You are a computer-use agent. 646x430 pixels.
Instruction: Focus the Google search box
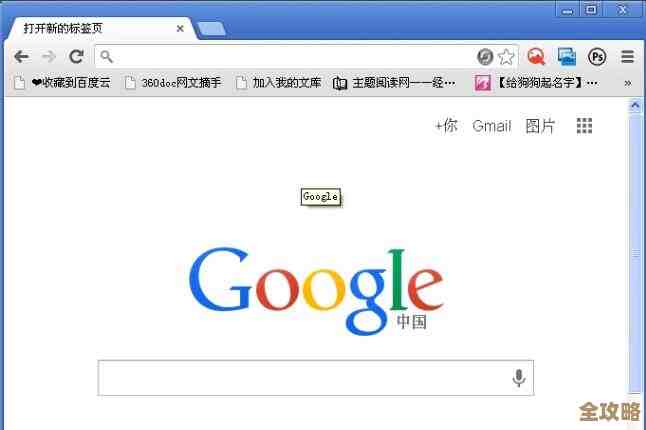pyautogui.click(x=316, y=378)
